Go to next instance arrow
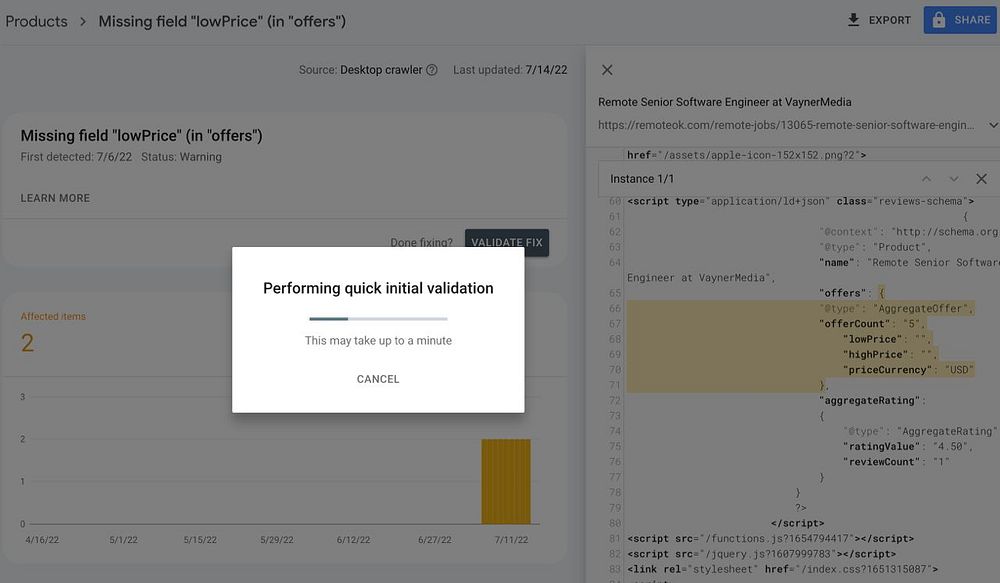 click(953, 179)
